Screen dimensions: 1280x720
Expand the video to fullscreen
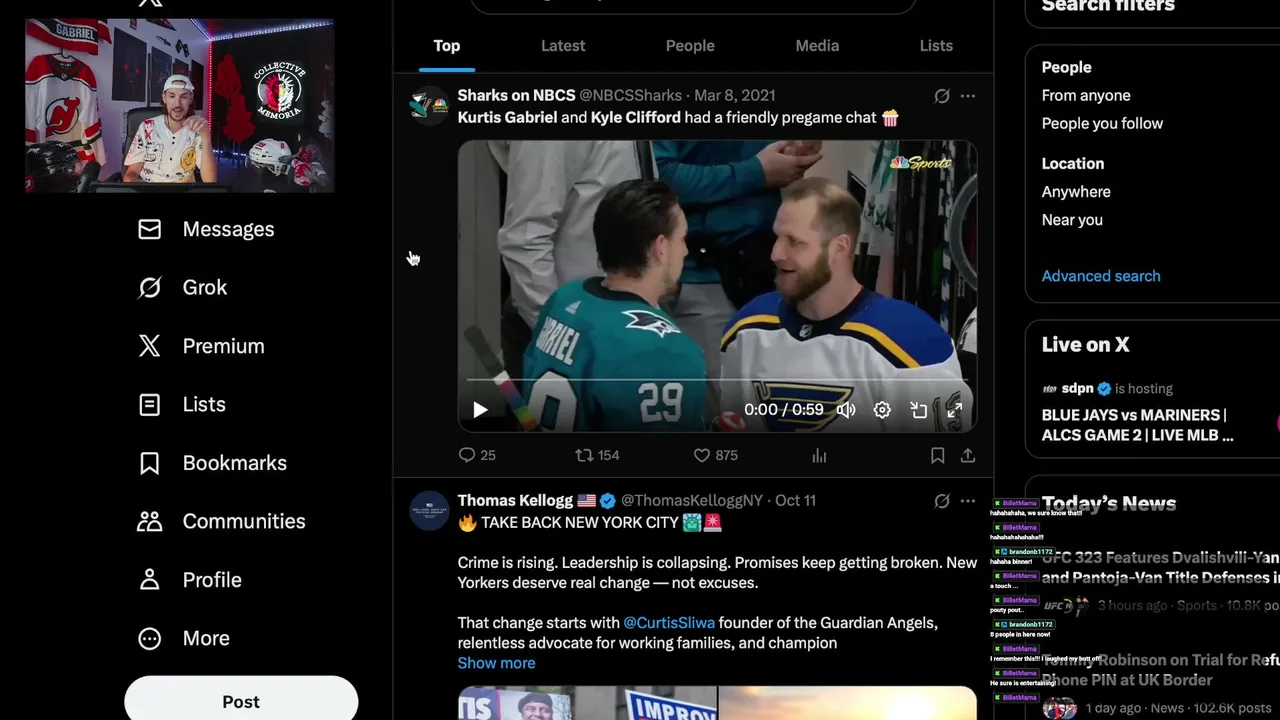click(x=954, y=410)
